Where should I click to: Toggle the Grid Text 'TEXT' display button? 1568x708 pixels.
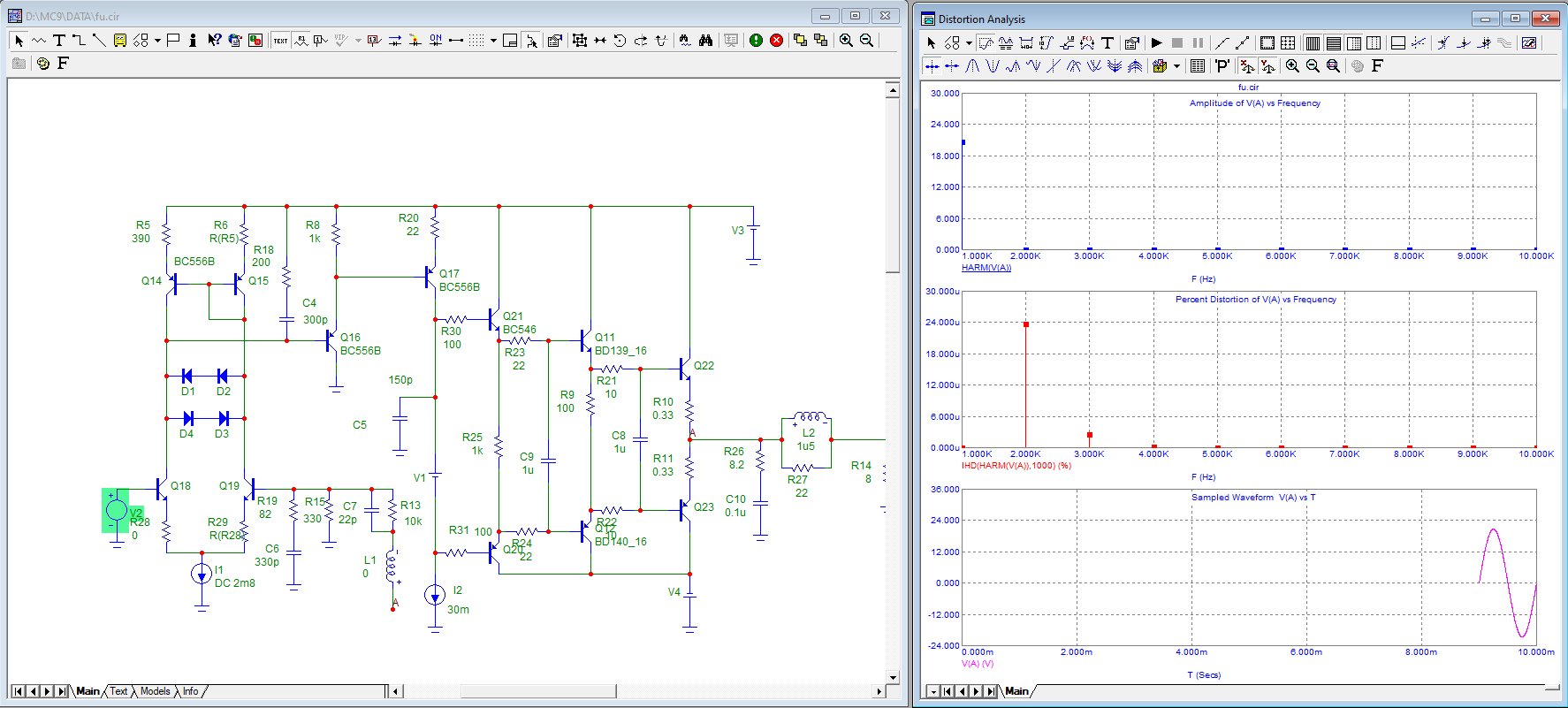click(280, 41)
